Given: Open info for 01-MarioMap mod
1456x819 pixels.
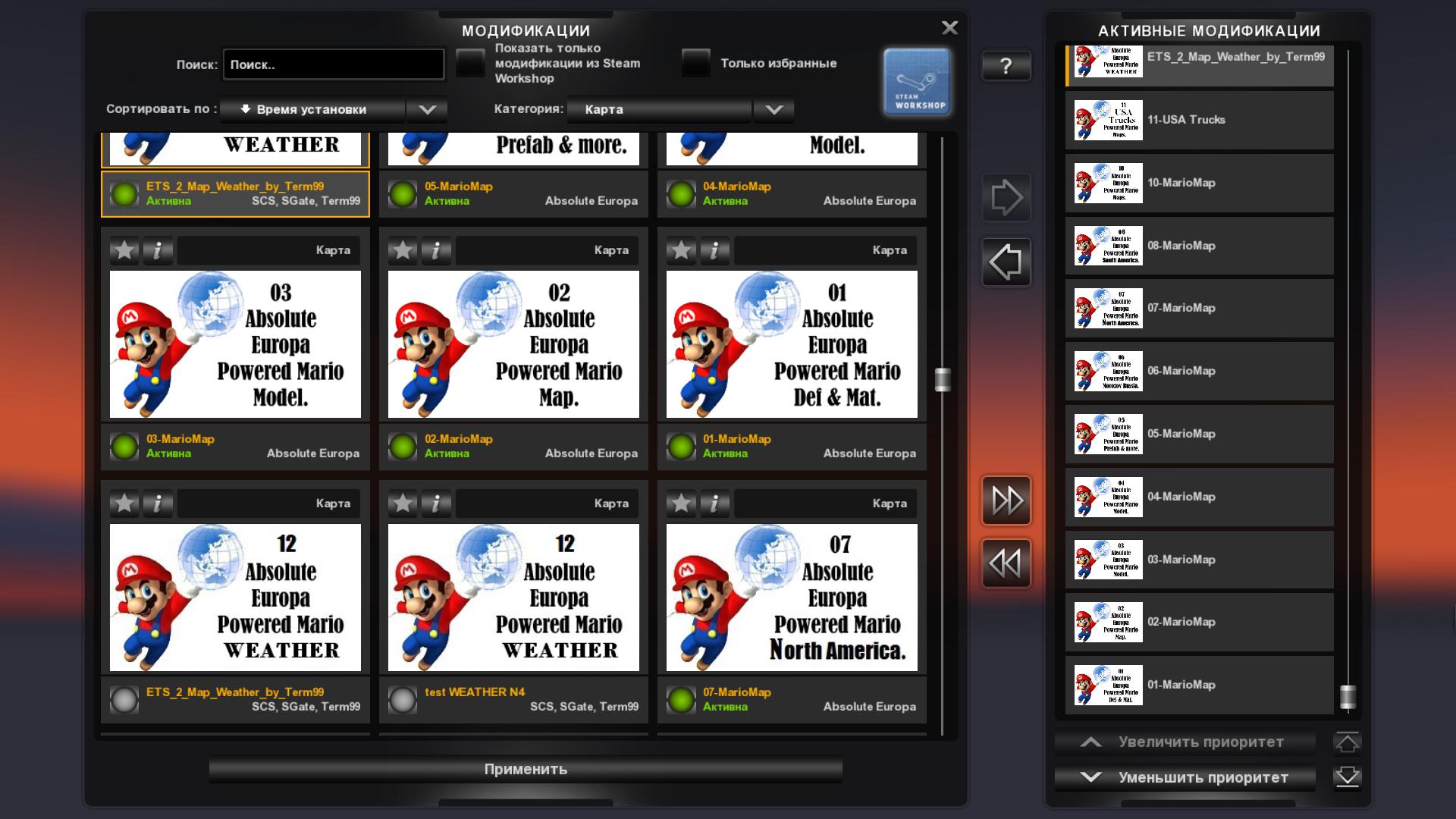Looking at the screenshot, I should [714, 250].
